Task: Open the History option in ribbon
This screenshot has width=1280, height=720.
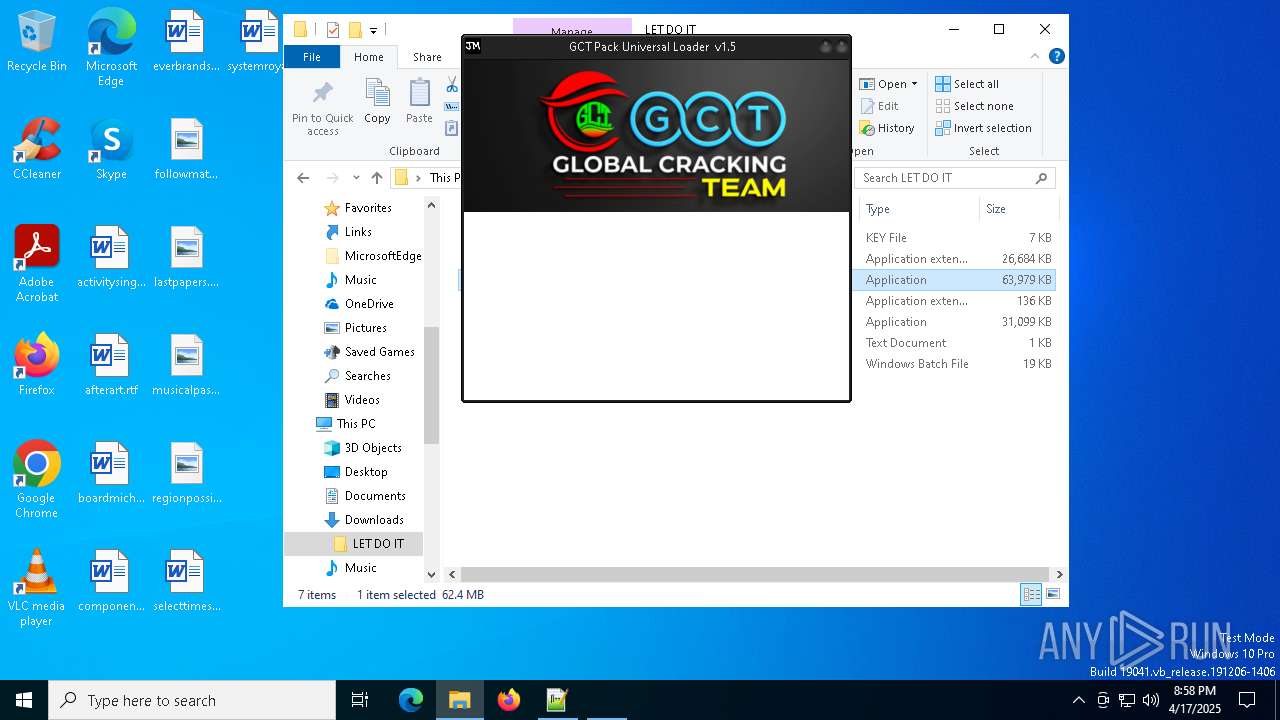Action: pos(887,128)
